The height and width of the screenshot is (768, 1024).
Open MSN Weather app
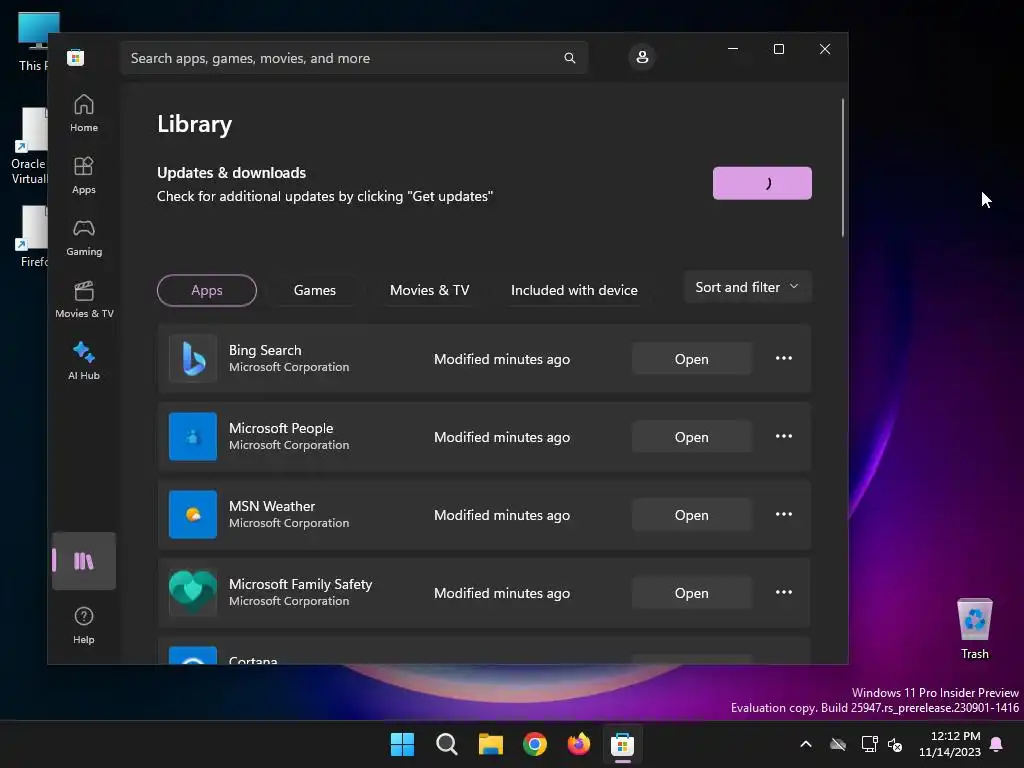[x=692, y=515]
